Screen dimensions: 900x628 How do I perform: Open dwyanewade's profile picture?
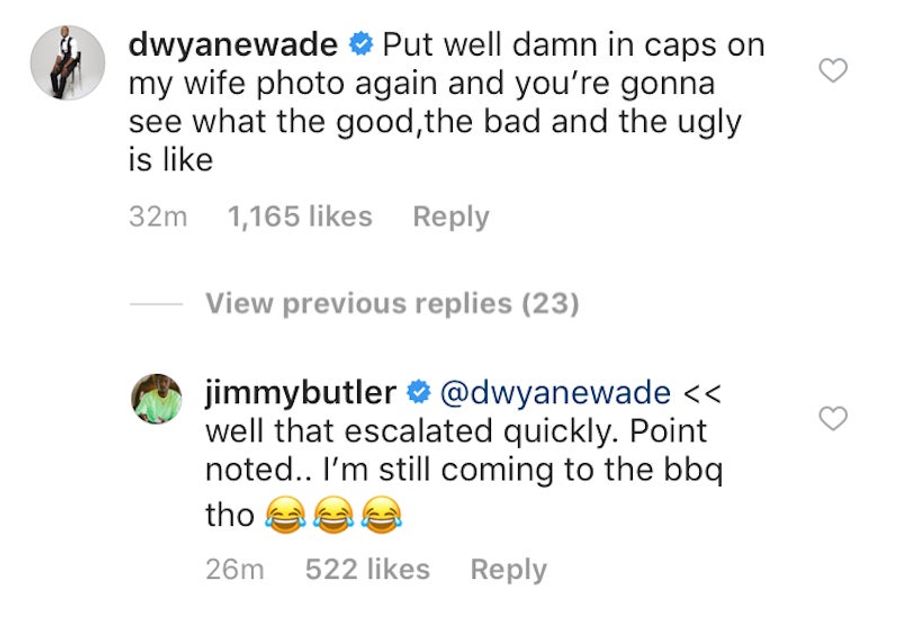(x=68, y=63)
